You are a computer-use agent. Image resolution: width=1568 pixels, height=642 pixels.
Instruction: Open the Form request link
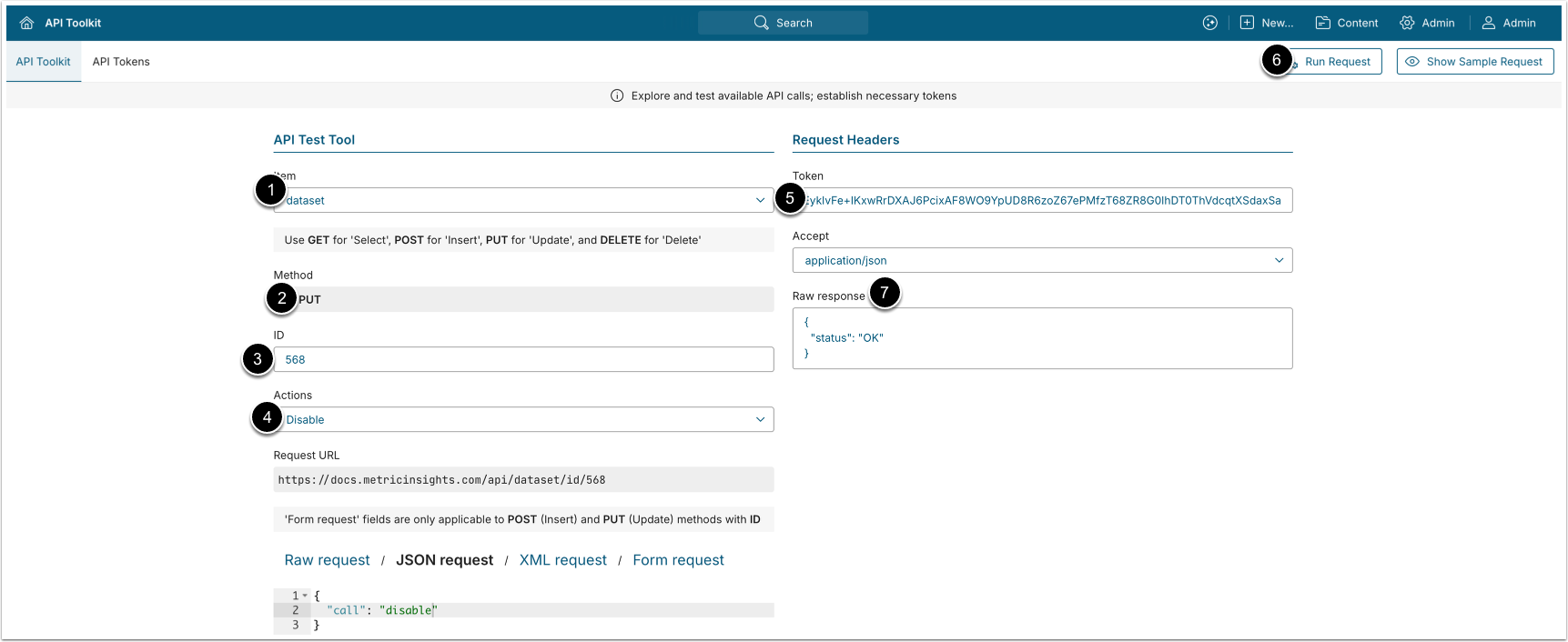(x=678, y=560)
